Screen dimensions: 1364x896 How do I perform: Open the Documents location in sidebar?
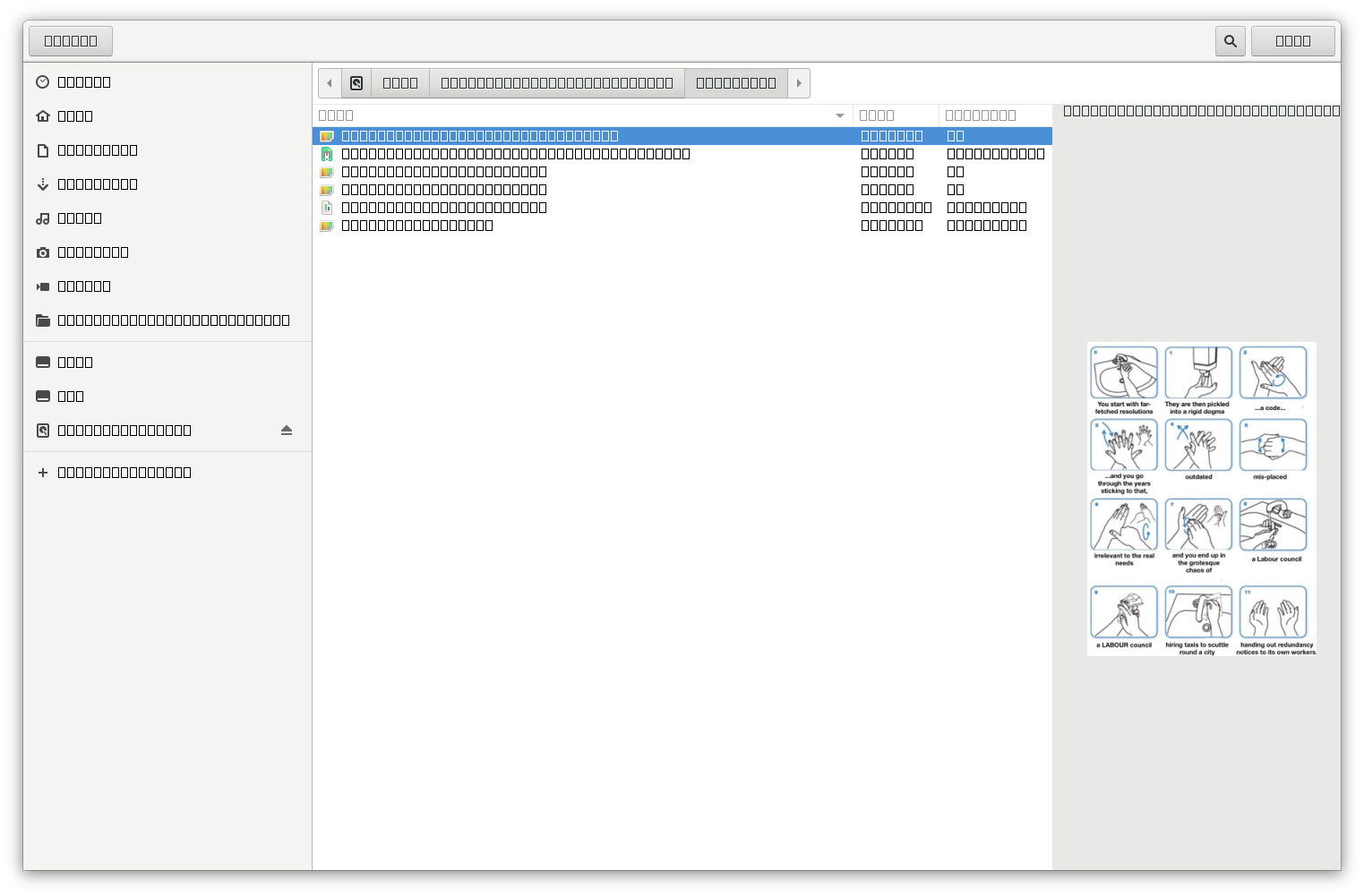pyautogui.click(x=97, y=149)
